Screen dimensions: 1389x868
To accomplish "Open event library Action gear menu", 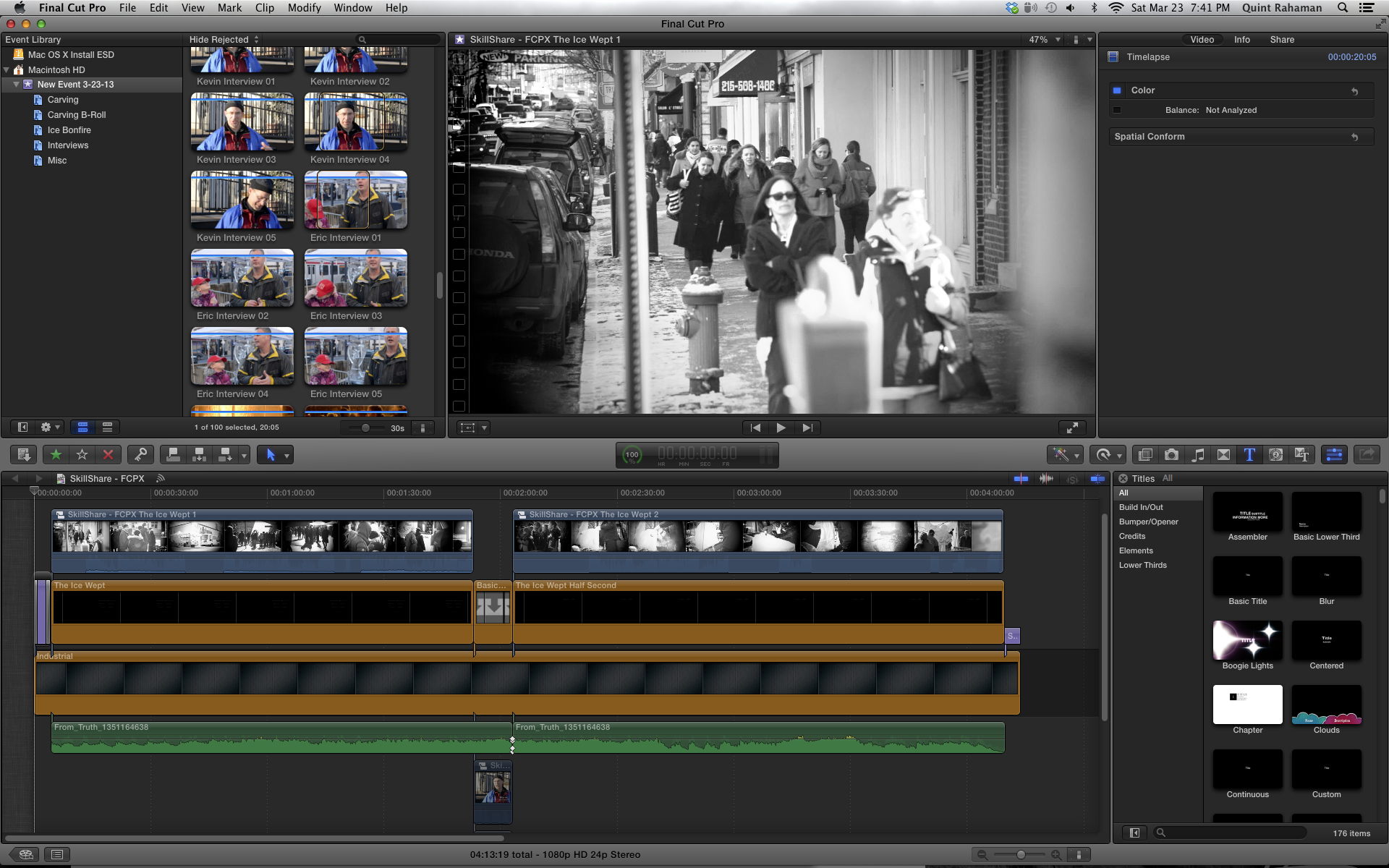I will click(x=49, y=427).
